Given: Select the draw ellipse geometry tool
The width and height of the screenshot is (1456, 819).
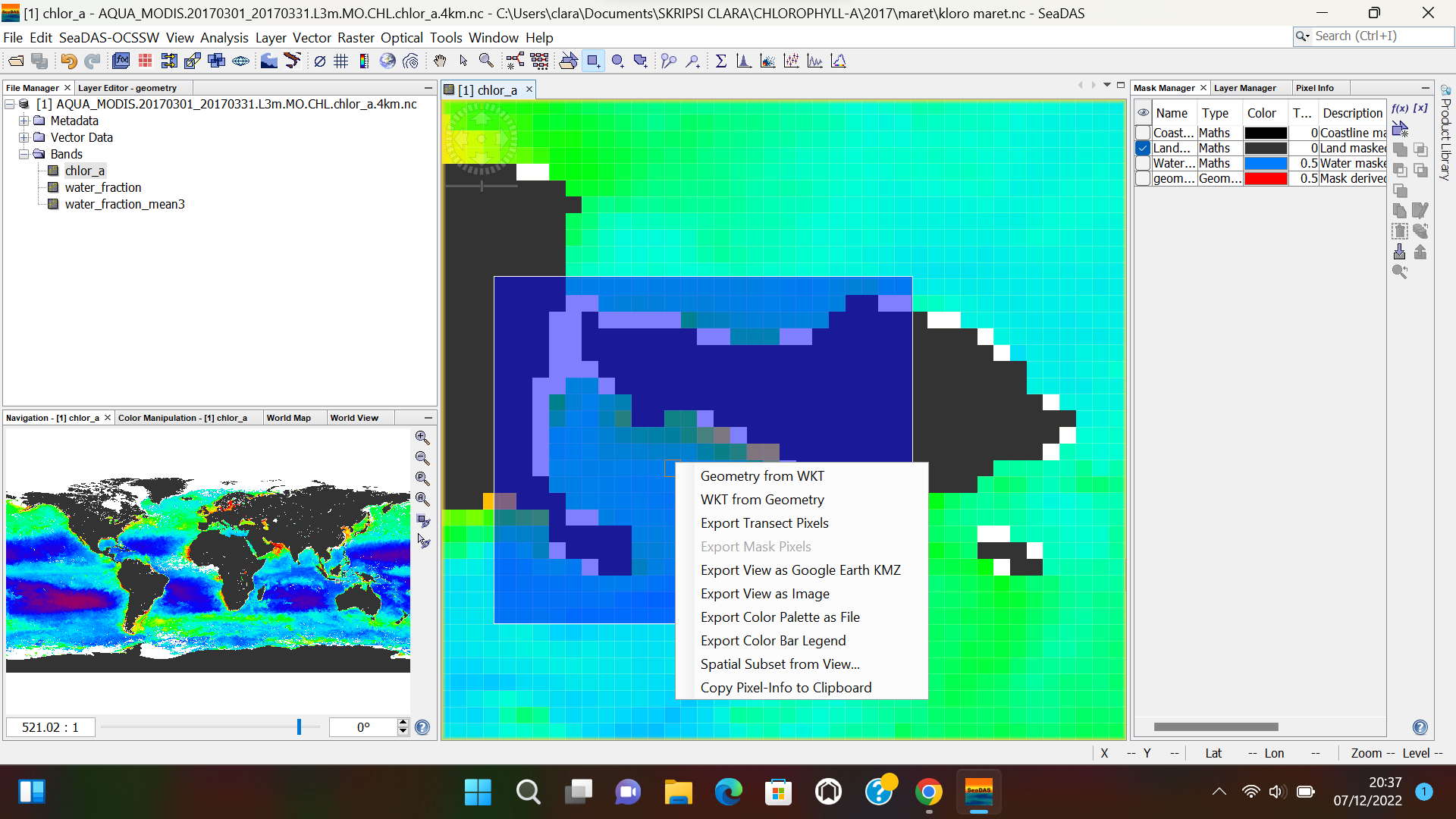Looking at the screenshot, I should point(618,61).
